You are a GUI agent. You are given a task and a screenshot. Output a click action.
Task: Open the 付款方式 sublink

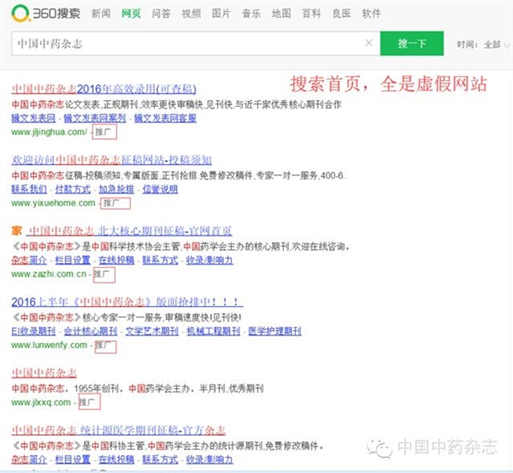tap(73, 189)
